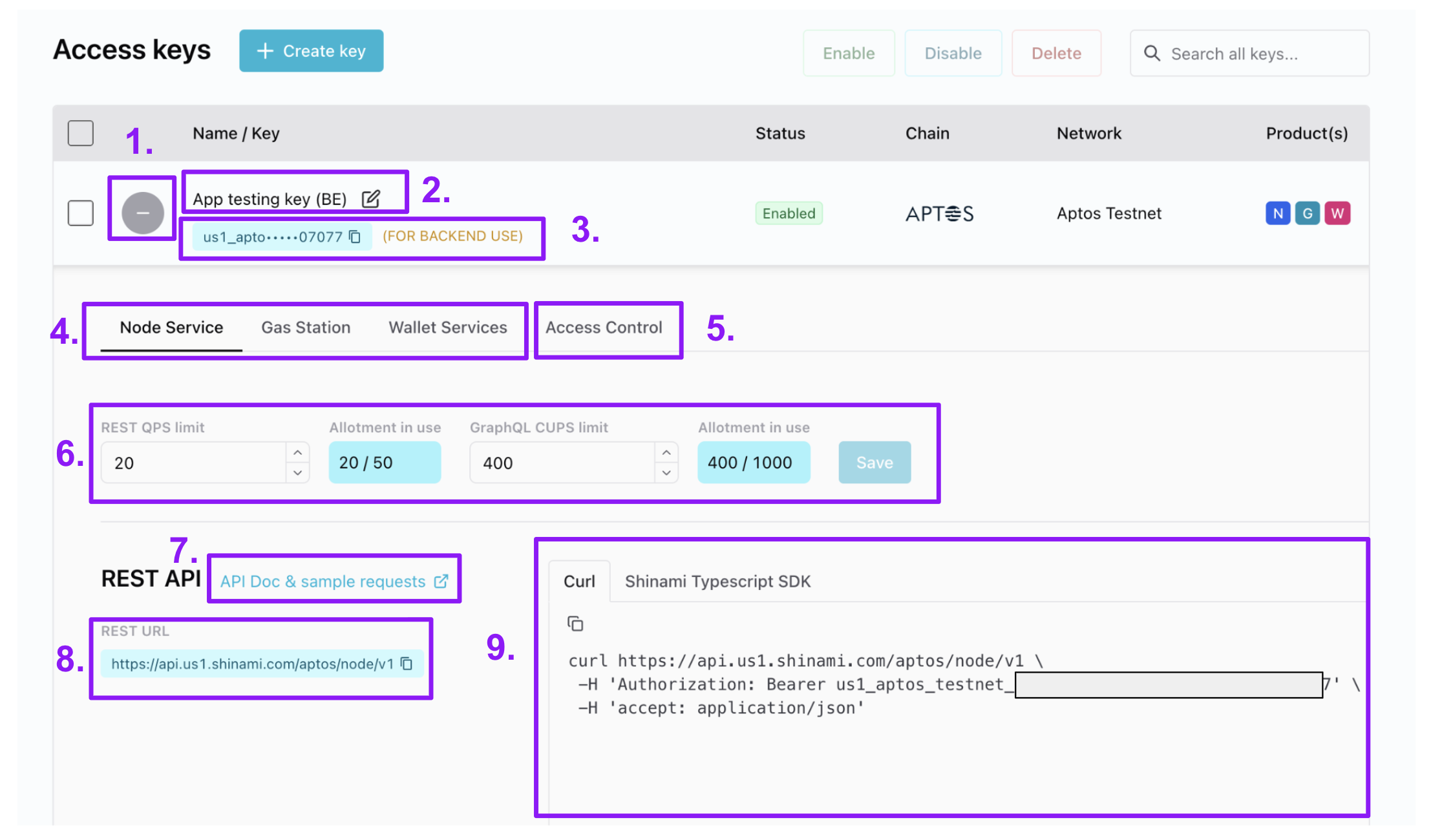Decrease the REST QPS limit

point(297,472)
